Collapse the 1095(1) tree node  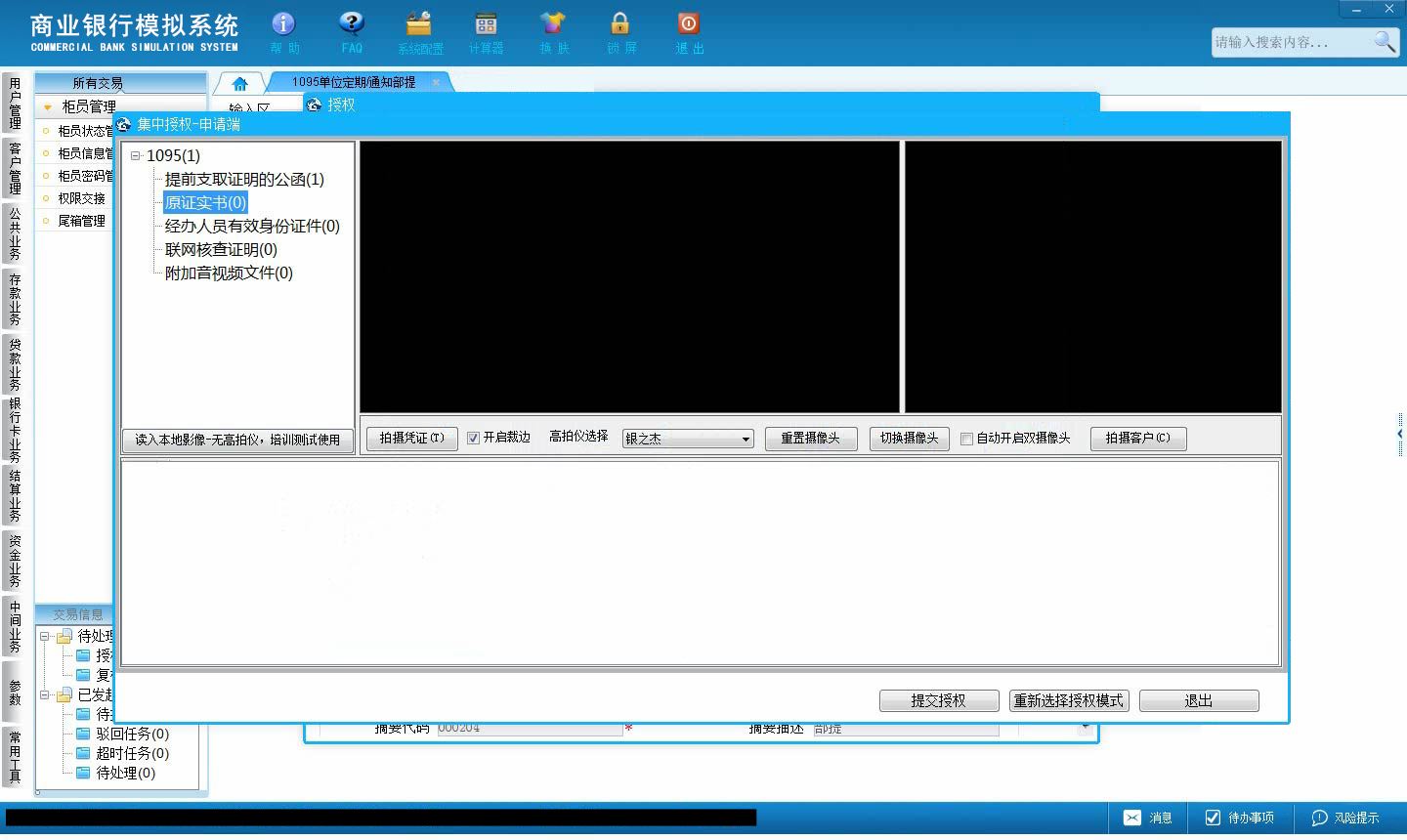(x=136, y=155)
